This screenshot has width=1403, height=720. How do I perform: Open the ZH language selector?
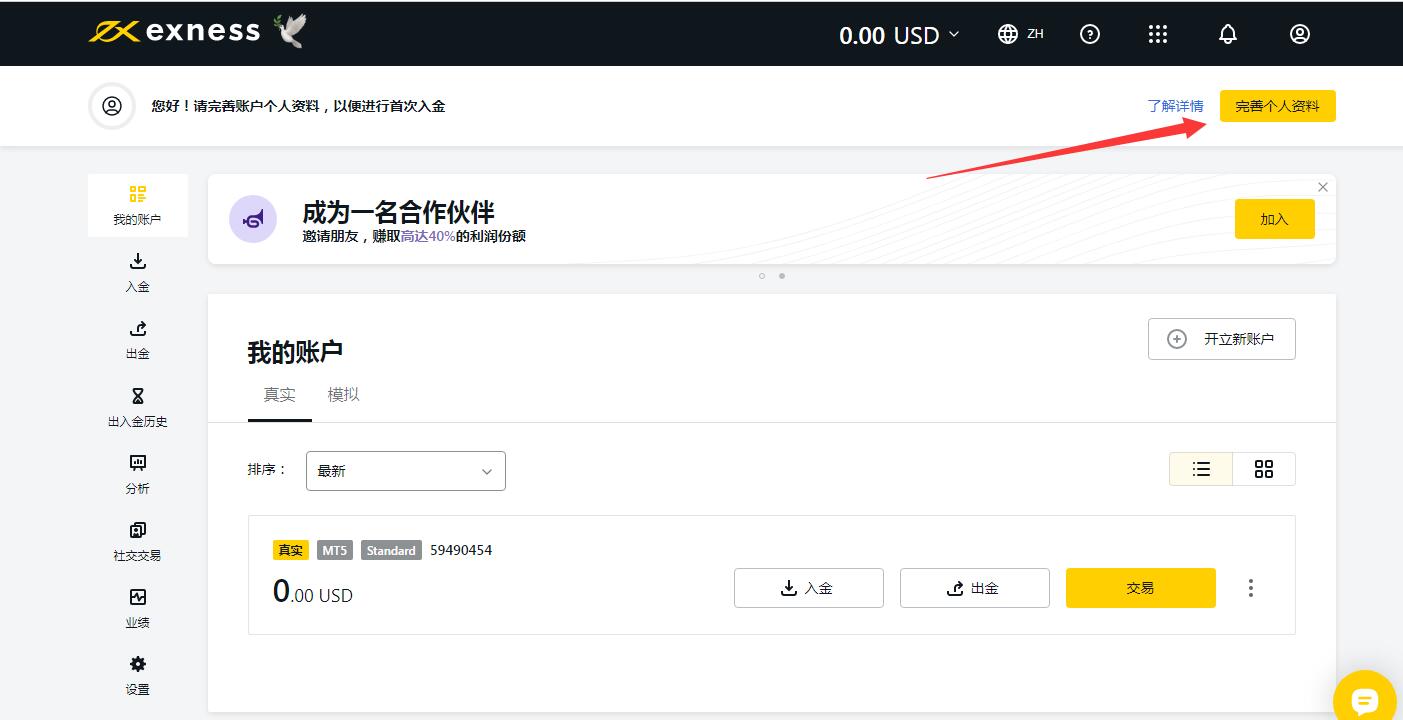pyautogui.click(x=1020, y=34)
